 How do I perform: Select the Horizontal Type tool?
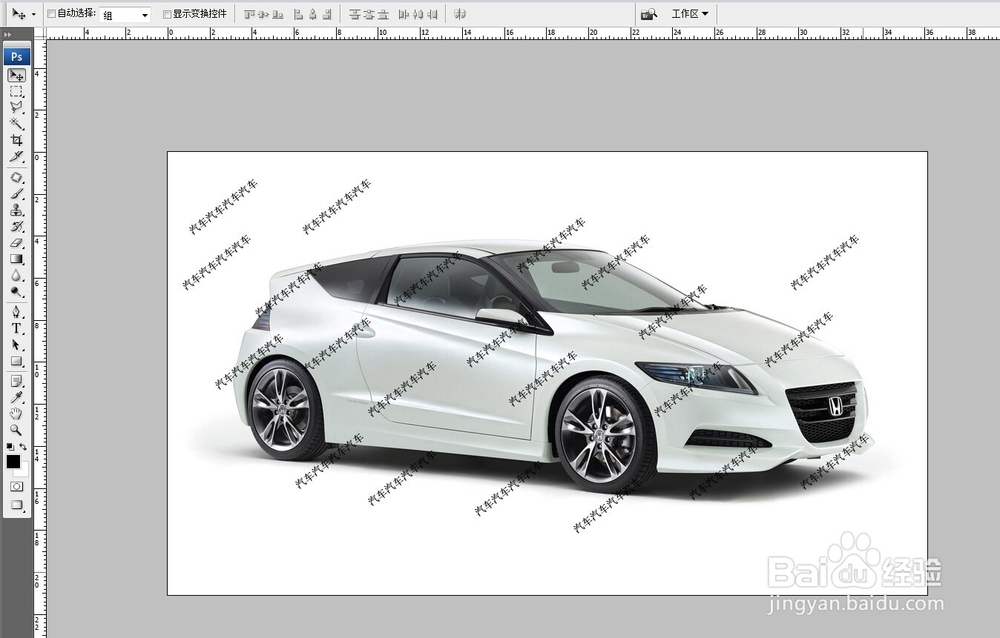[17, 329]
